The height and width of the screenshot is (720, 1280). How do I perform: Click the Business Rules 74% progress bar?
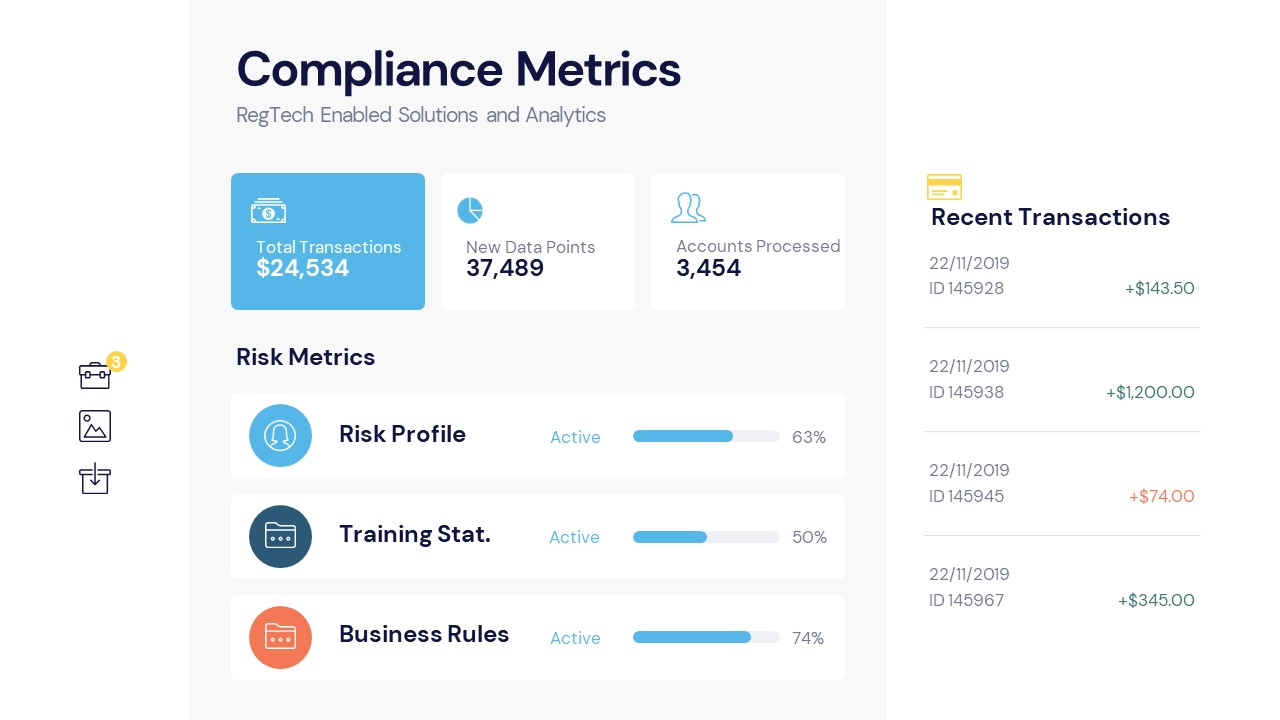point(706,637)
